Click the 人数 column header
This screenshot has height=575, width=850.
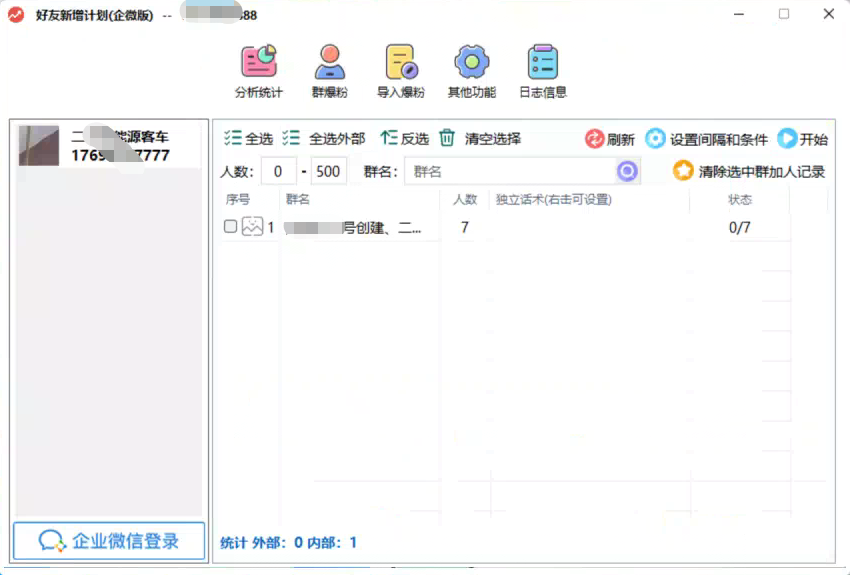tap(465, 199)
